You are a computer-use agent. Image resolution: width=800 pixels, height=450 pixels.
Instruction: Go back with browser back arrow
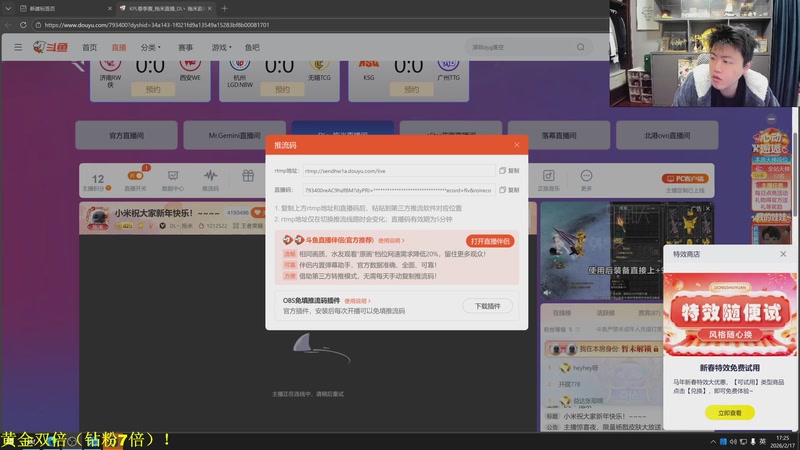8,24
